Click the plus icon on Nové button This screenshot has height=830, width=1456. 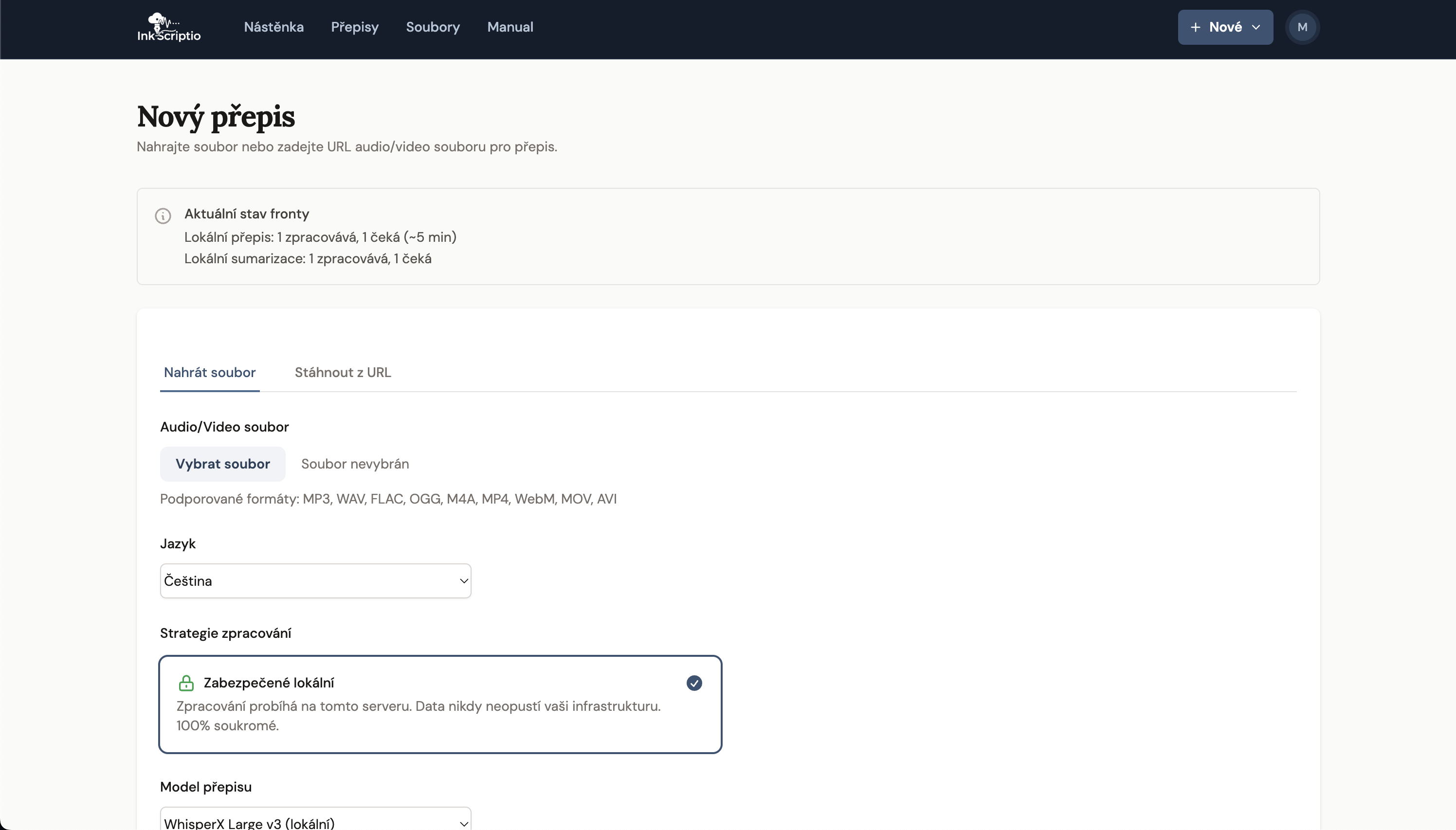[x=1196, y=27]
